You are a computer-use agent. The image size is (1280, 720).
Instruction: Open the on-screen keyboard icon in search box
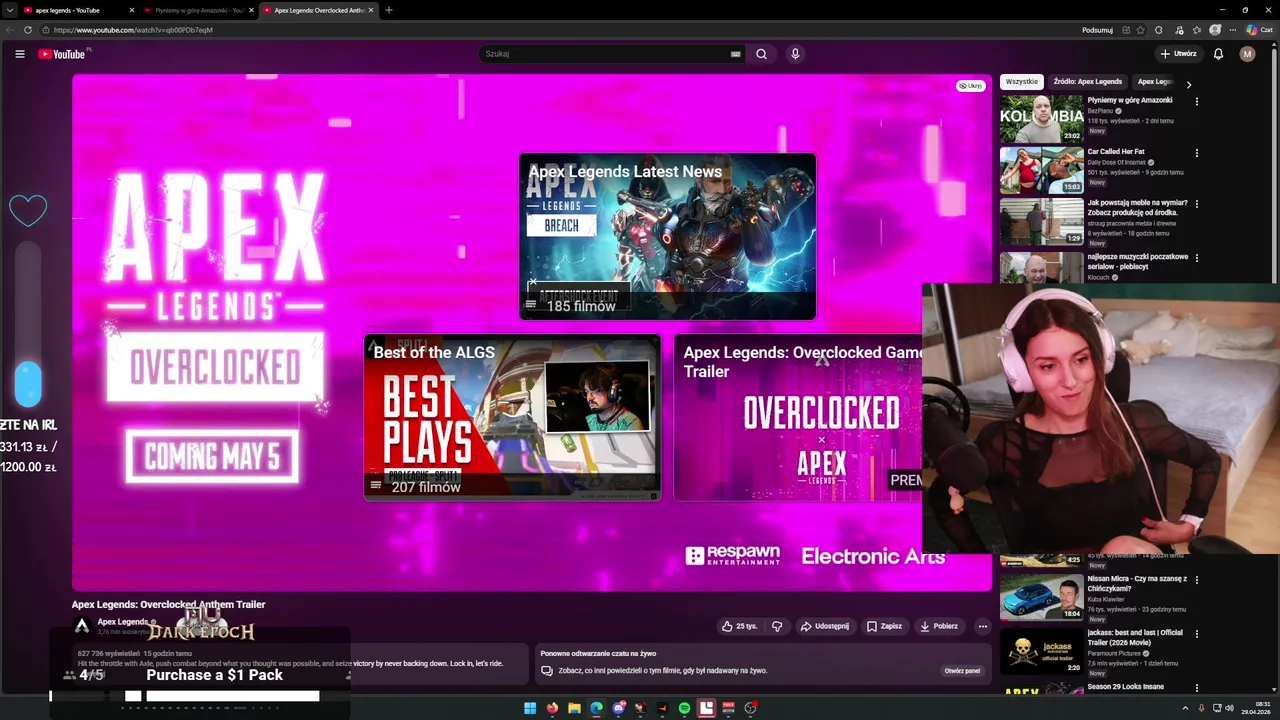[x=735, y=54]
